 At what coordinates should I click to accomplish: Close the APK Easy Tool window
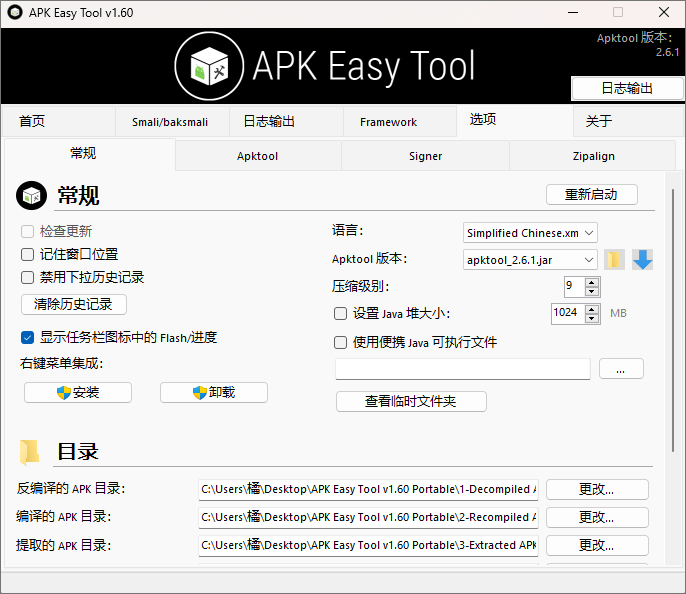coord(664,12)
